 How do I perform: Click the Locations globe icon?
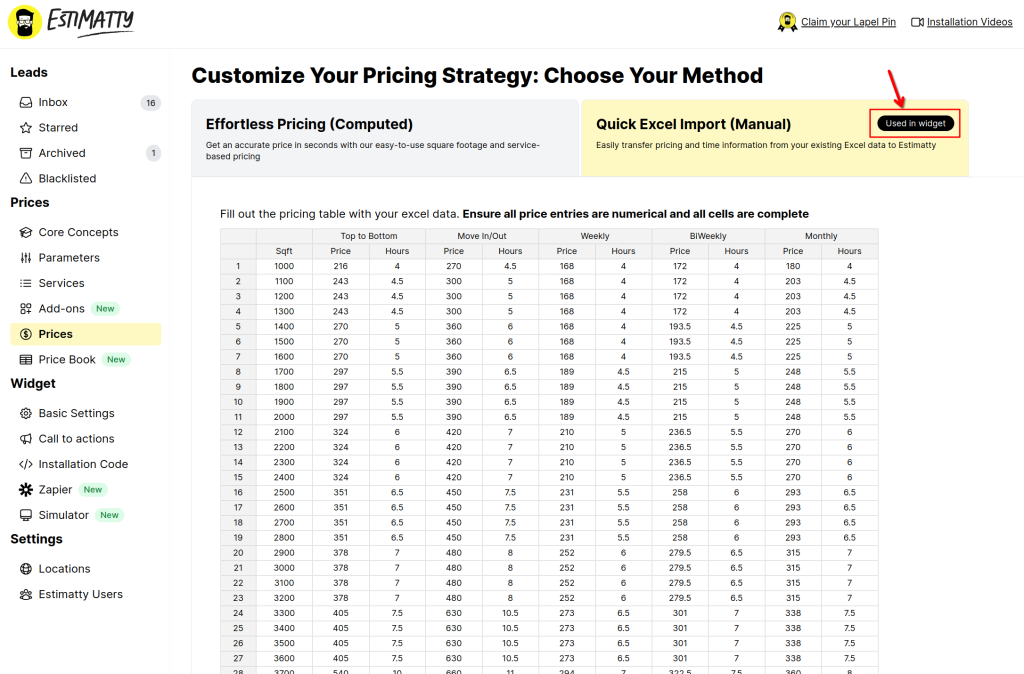click(25, 569)
